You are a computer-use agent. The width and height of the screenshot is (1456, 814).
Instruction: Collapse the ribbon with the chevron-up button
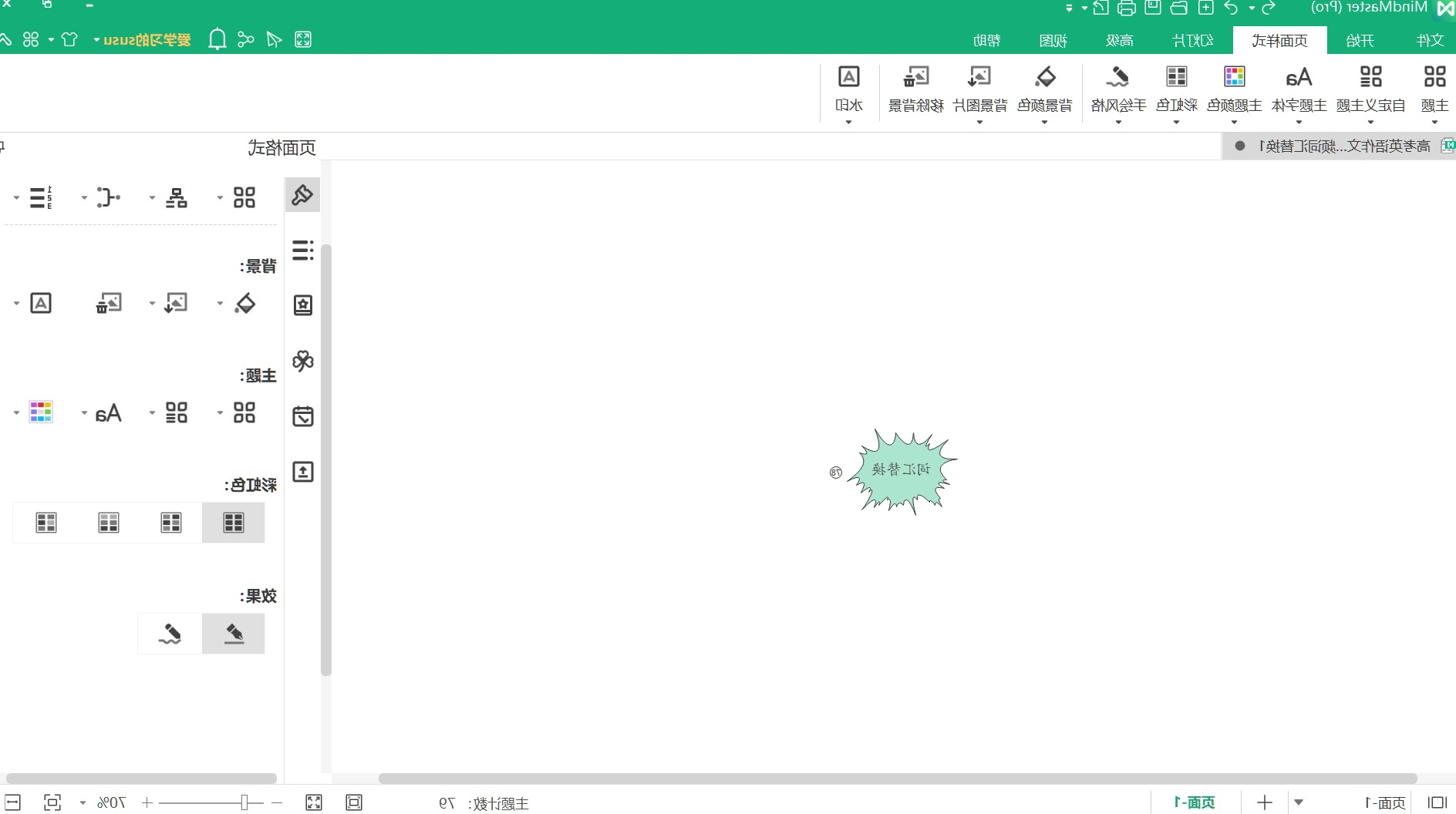tap(5, 39)
